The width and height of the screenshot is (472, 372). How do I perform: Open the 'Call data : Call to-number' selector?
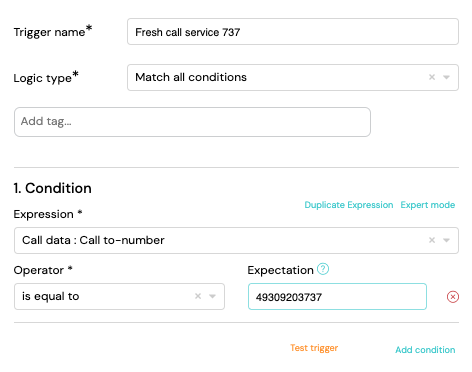click(236, 240)
